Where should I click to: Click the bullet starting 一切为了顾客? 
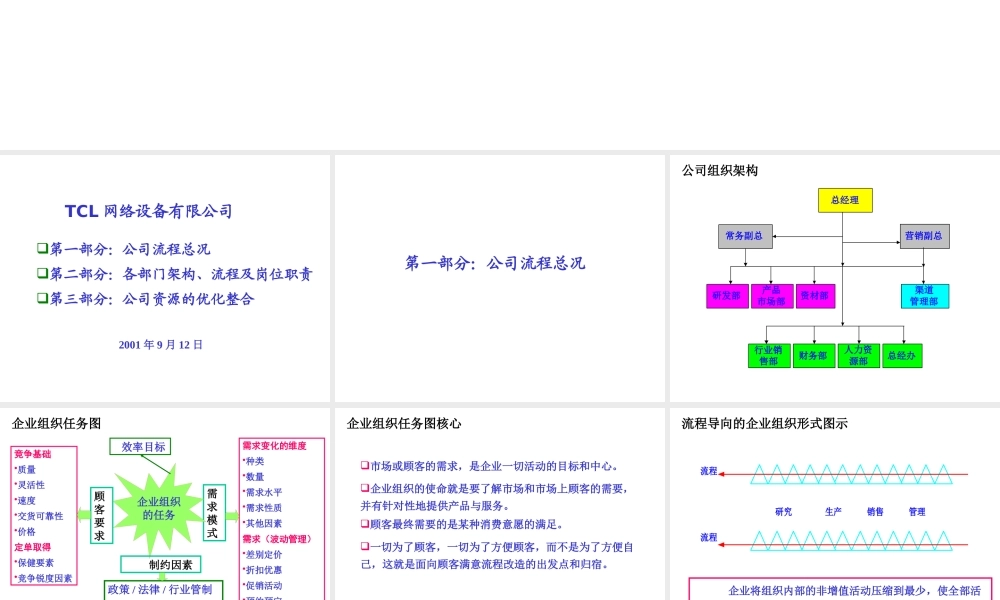[x=497, y=555]
